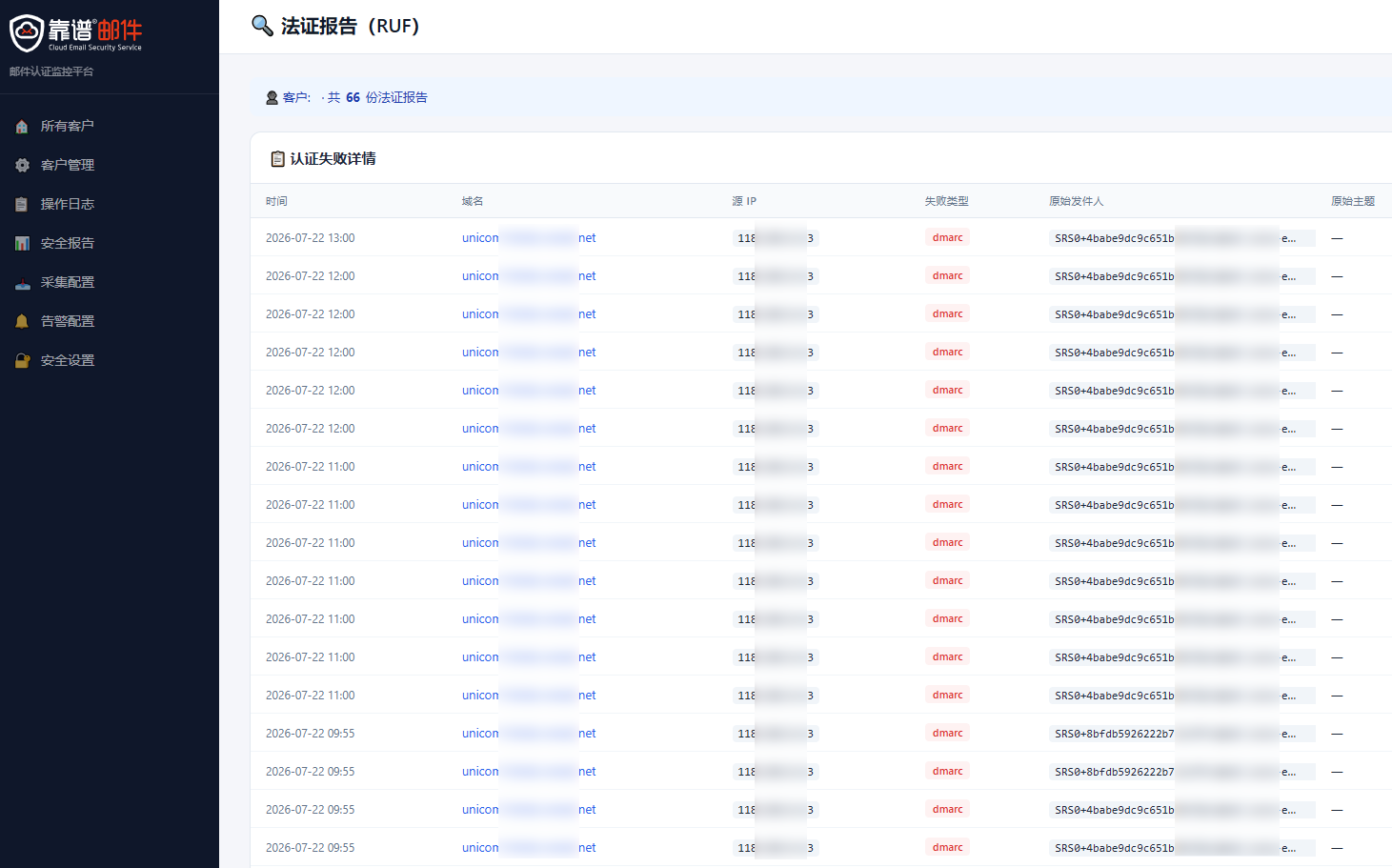1392x868 pixels.
Task: Click the 安全设置 padlock icon
Action: point(22,361)
